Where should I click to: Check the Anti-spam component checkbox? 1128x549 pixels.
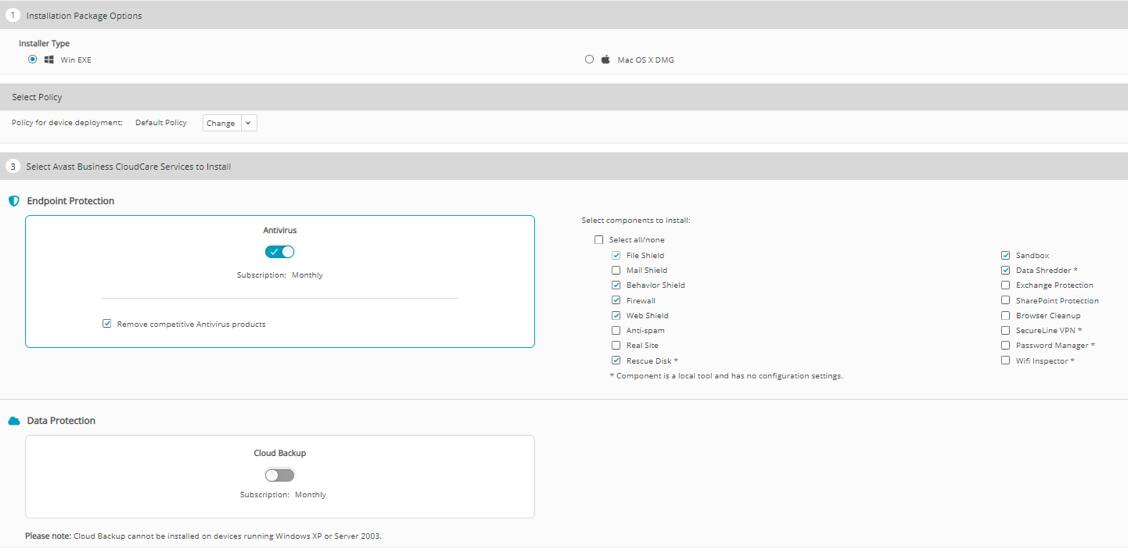[616, 330]
